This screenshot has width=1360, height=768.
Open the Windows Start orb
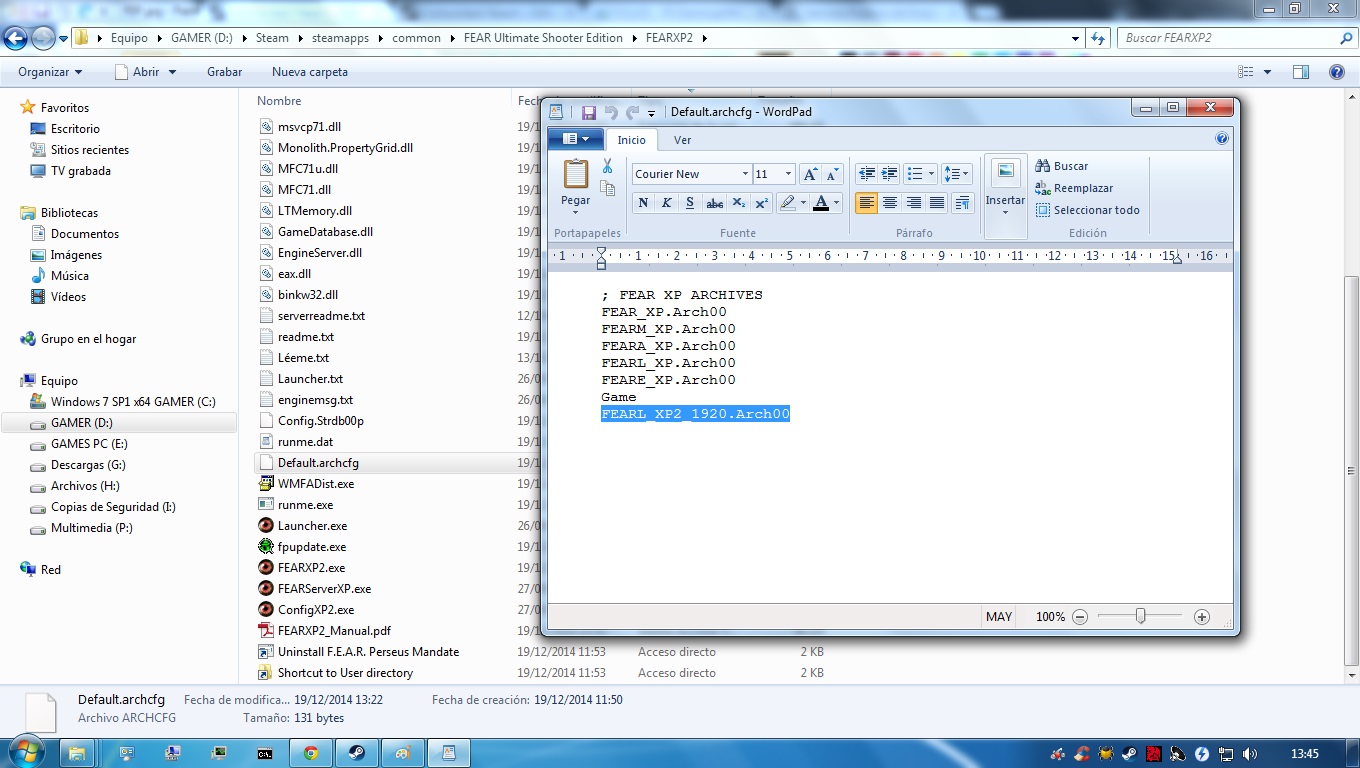click(x=25, y=751)
